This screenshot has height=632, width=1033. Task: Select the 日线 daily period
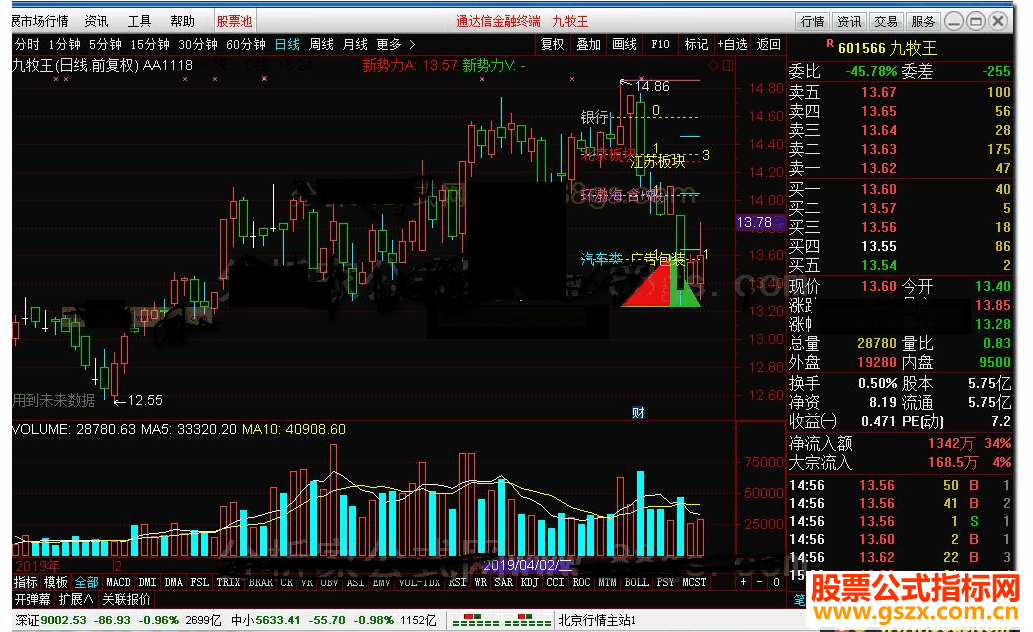tap(287, 44)
